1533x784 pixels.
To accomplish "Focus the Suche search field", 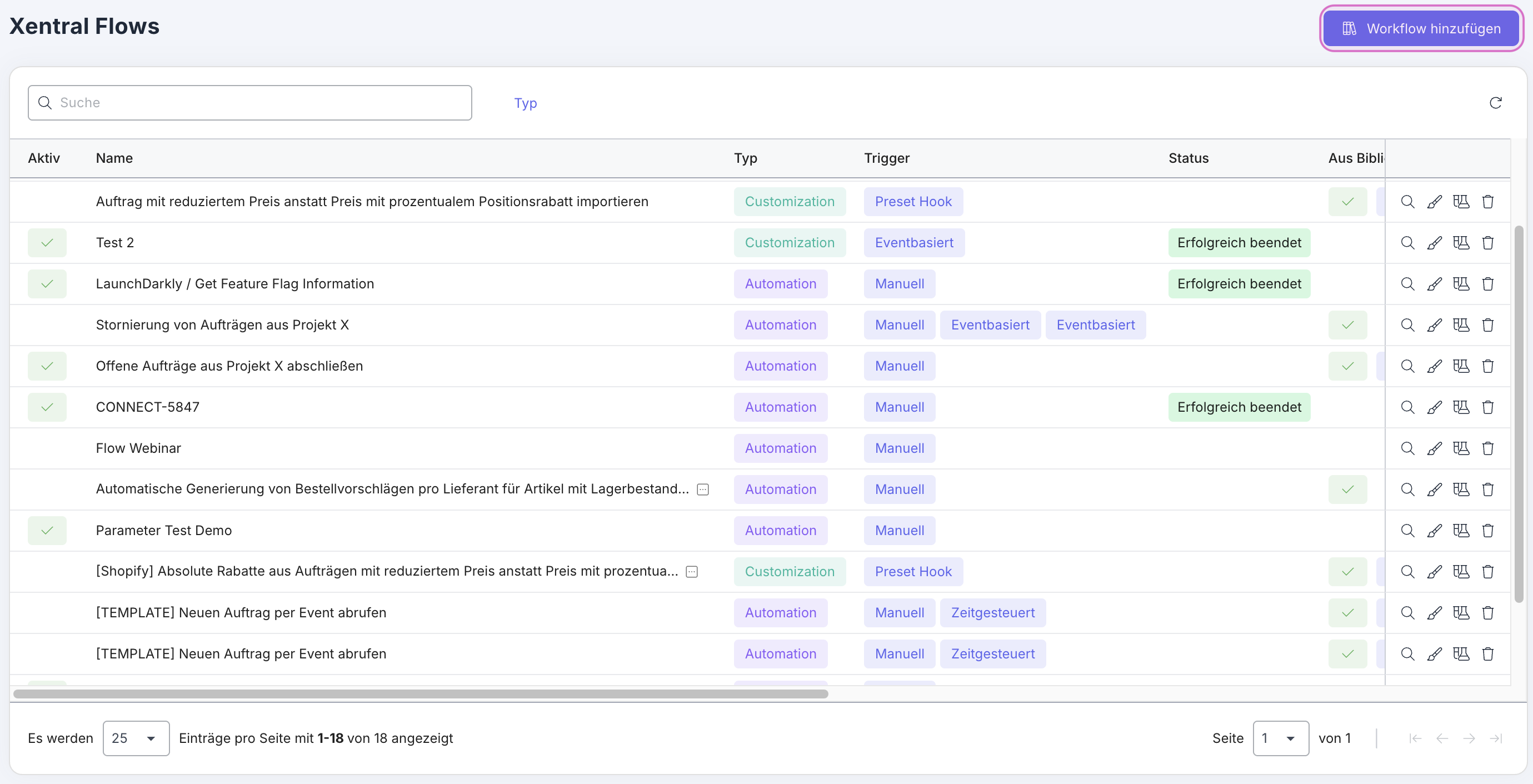I will pos(250,102).
